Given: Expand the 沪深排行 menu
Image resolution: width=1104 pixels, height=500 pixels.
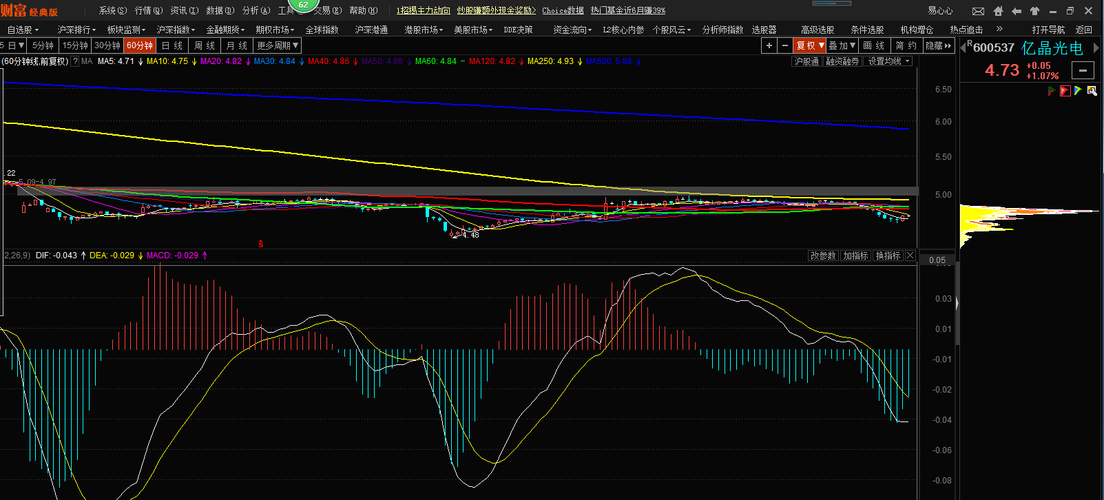Looking at the screenshot, I should pos(77,30).
